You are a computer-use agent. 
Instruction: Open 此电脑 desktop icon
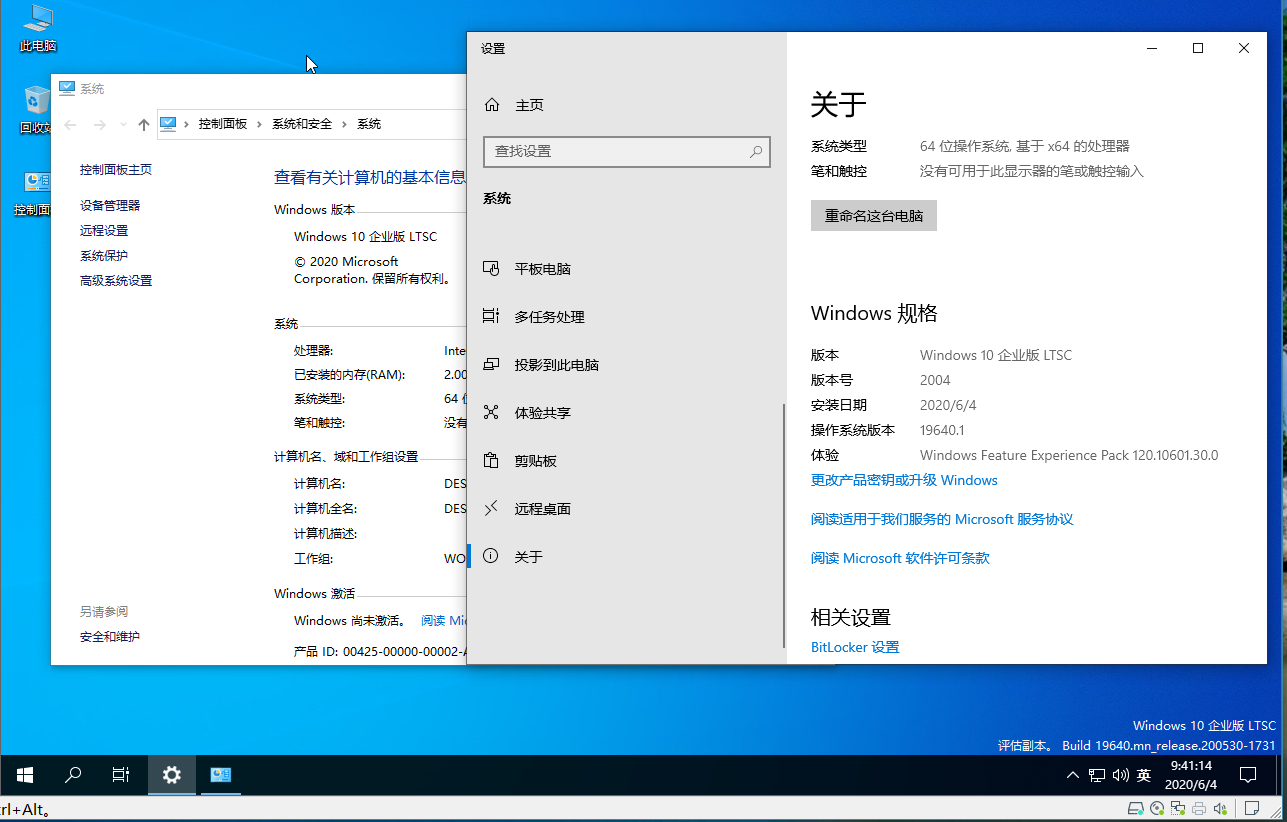[38, 29]
